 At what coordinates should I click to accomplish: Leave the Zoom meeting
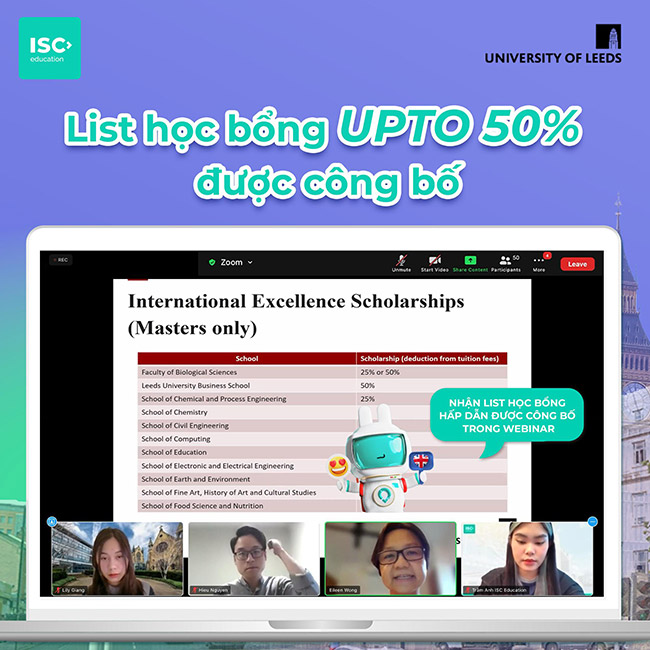pos(577,264)
